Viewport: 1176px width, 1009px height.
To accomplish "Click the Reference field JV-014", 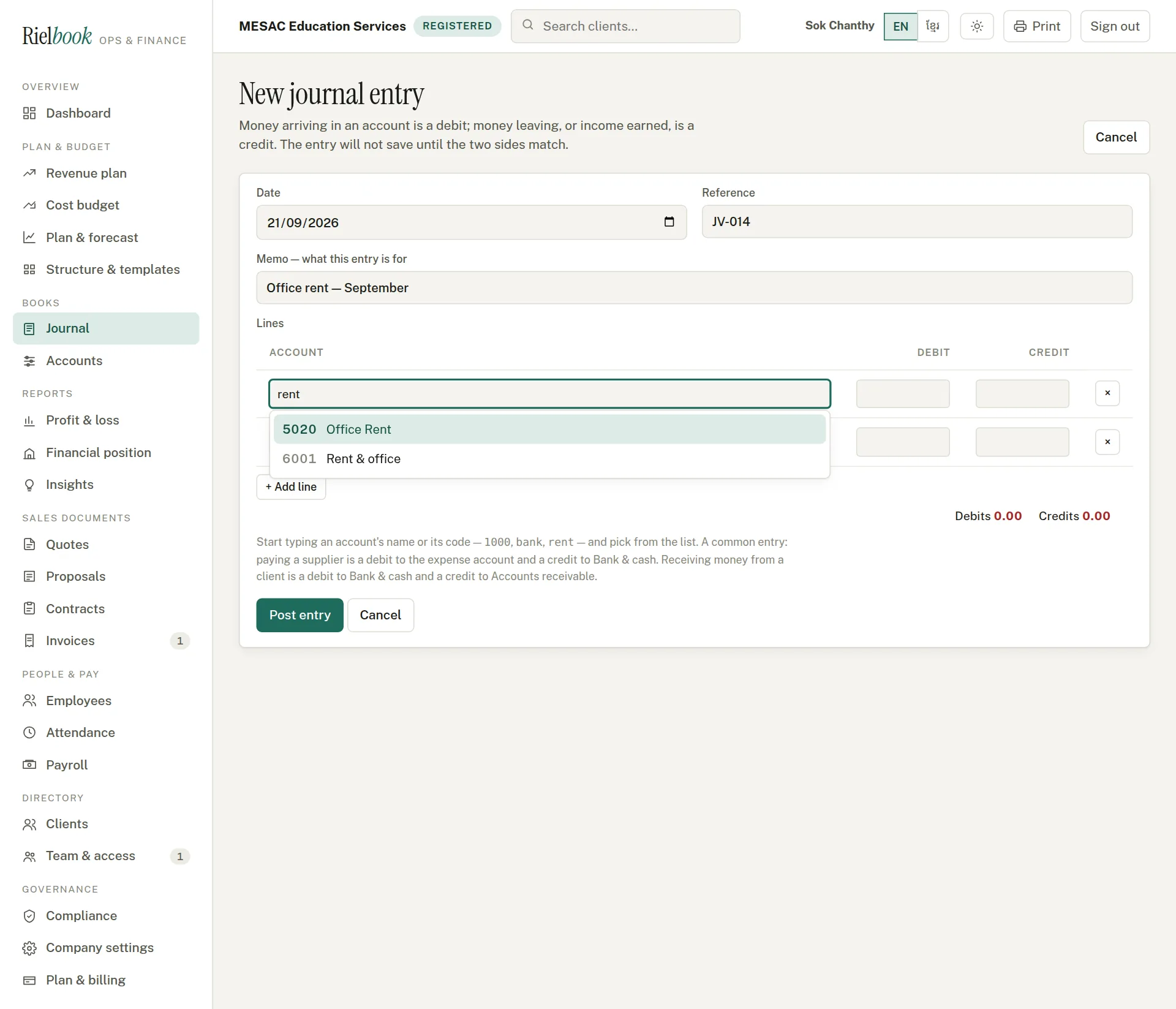I will click(917, 222).
